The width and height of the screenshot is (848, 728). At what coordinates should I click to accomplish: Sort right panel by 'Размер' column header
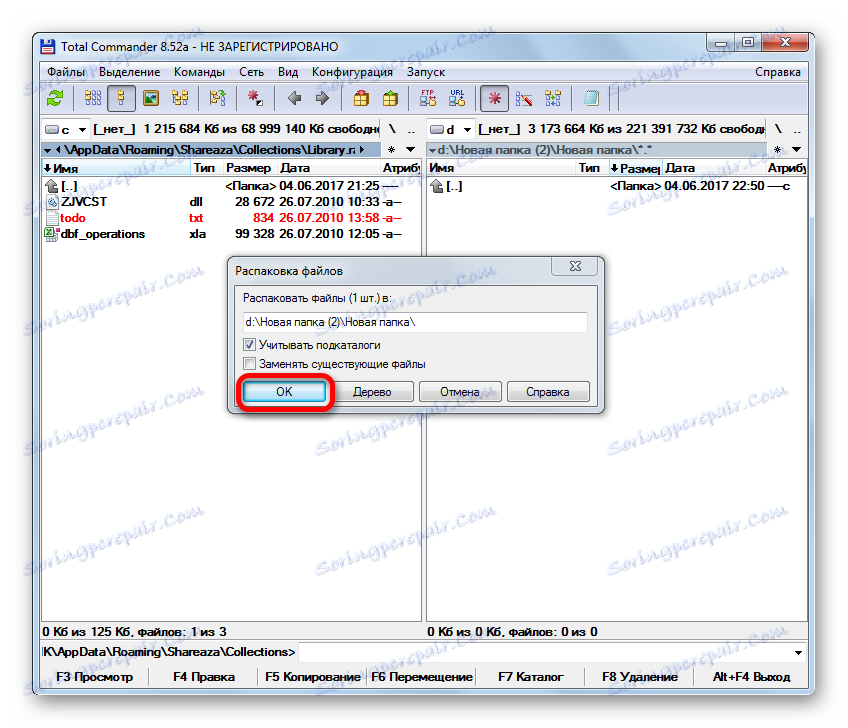[x=635, y=168]
